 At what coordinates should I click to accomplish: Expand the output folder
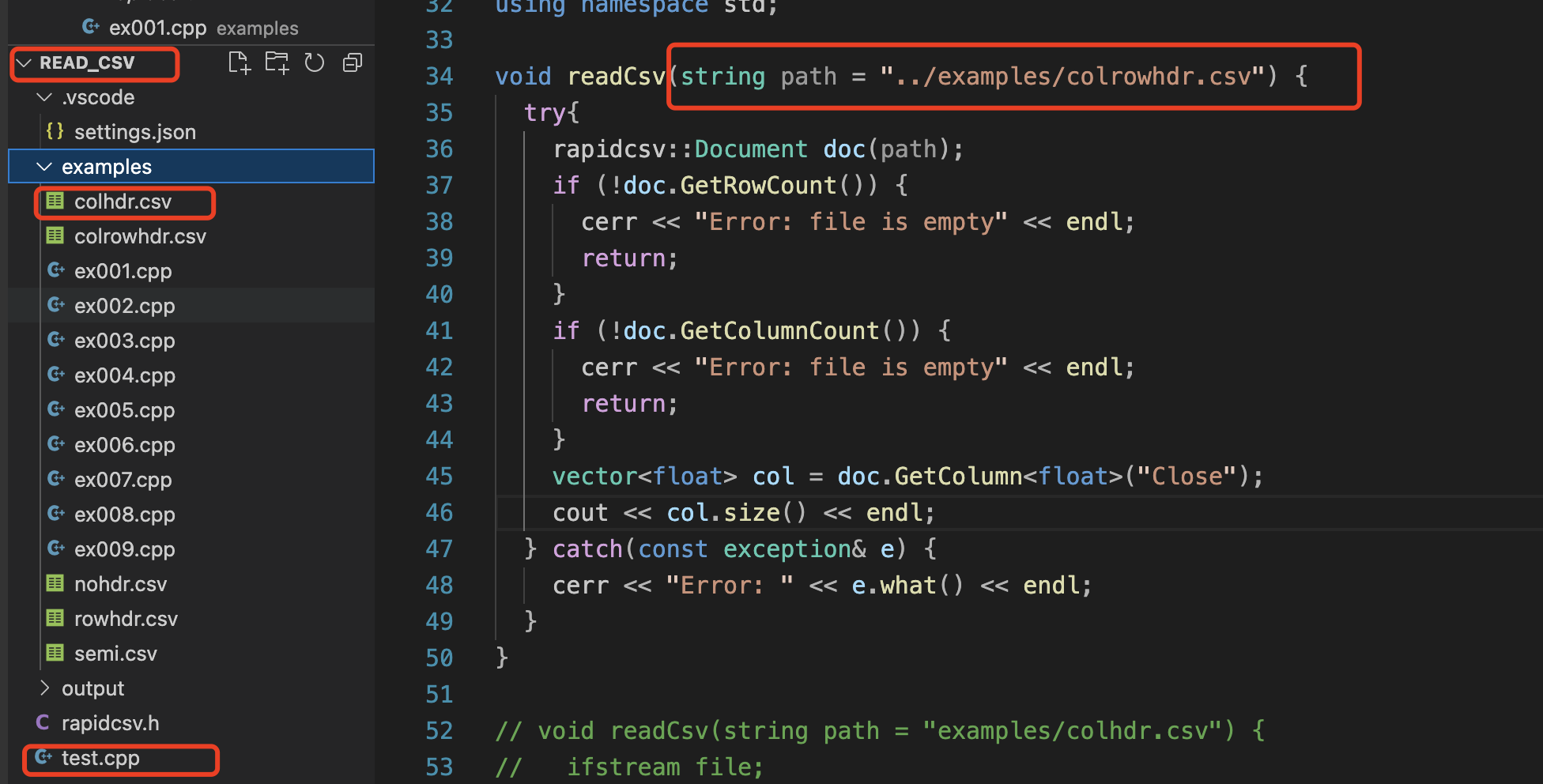pos(44,688)
